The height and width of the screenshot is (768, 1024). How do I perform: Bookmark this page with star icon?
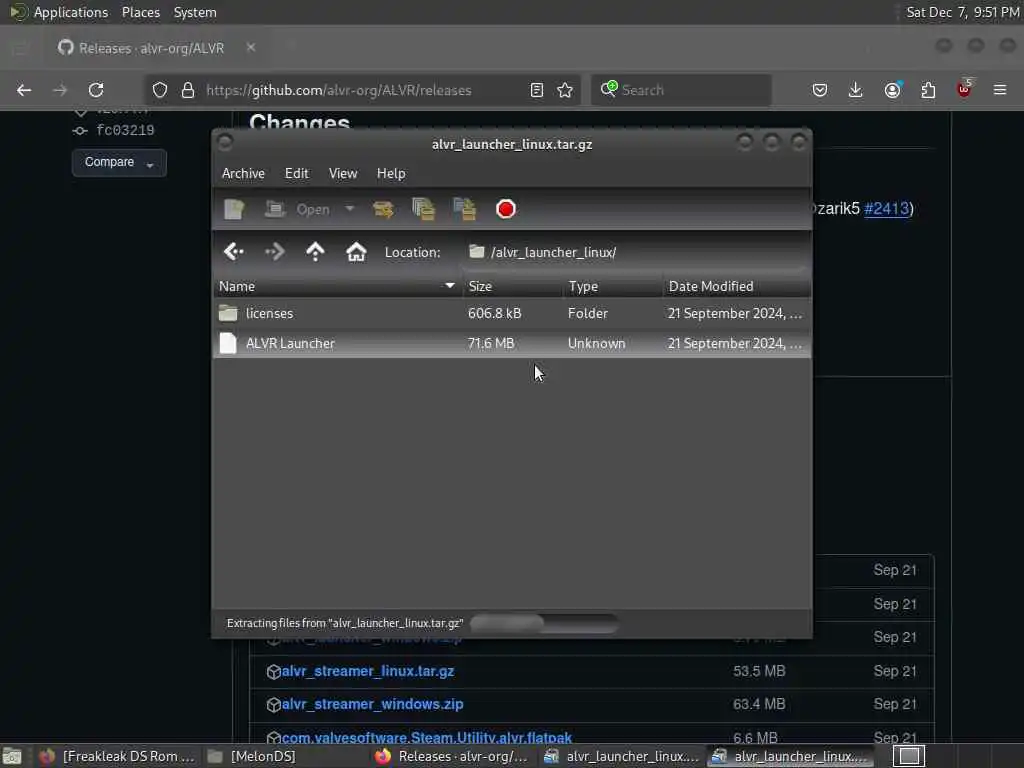[565, 90]
